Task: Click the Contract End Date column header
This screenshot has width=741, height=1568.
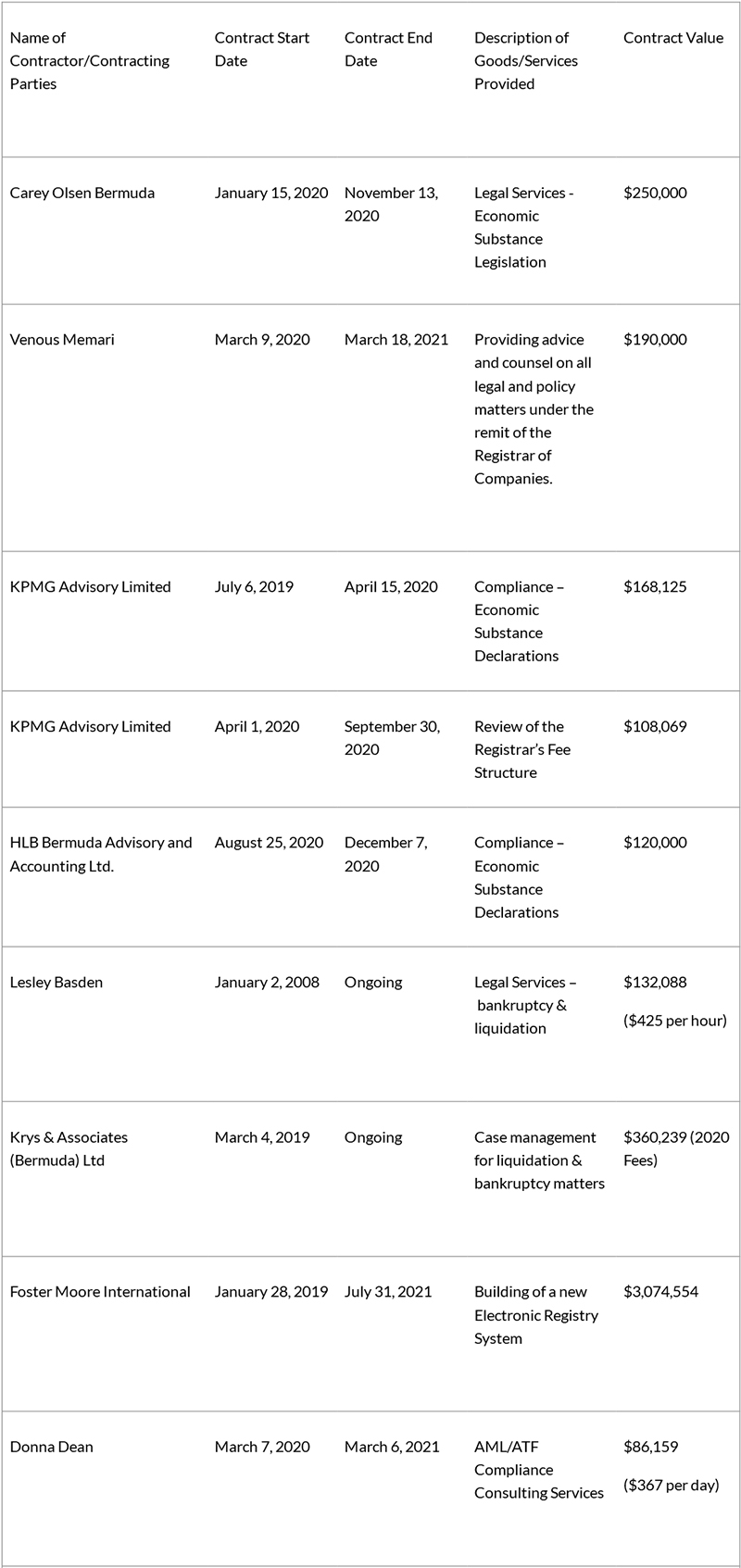Action: point(388,49)
